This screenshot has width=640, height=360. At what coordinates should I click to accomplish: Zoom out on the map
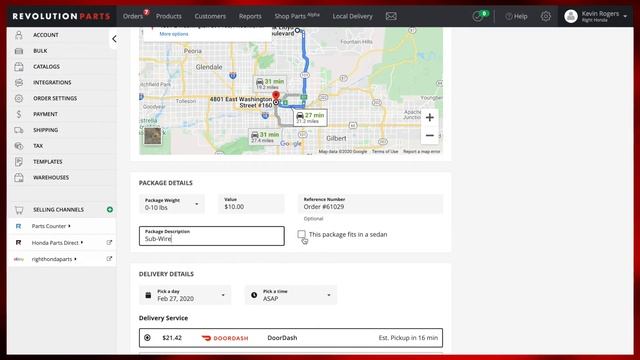[x=429, y=136]
